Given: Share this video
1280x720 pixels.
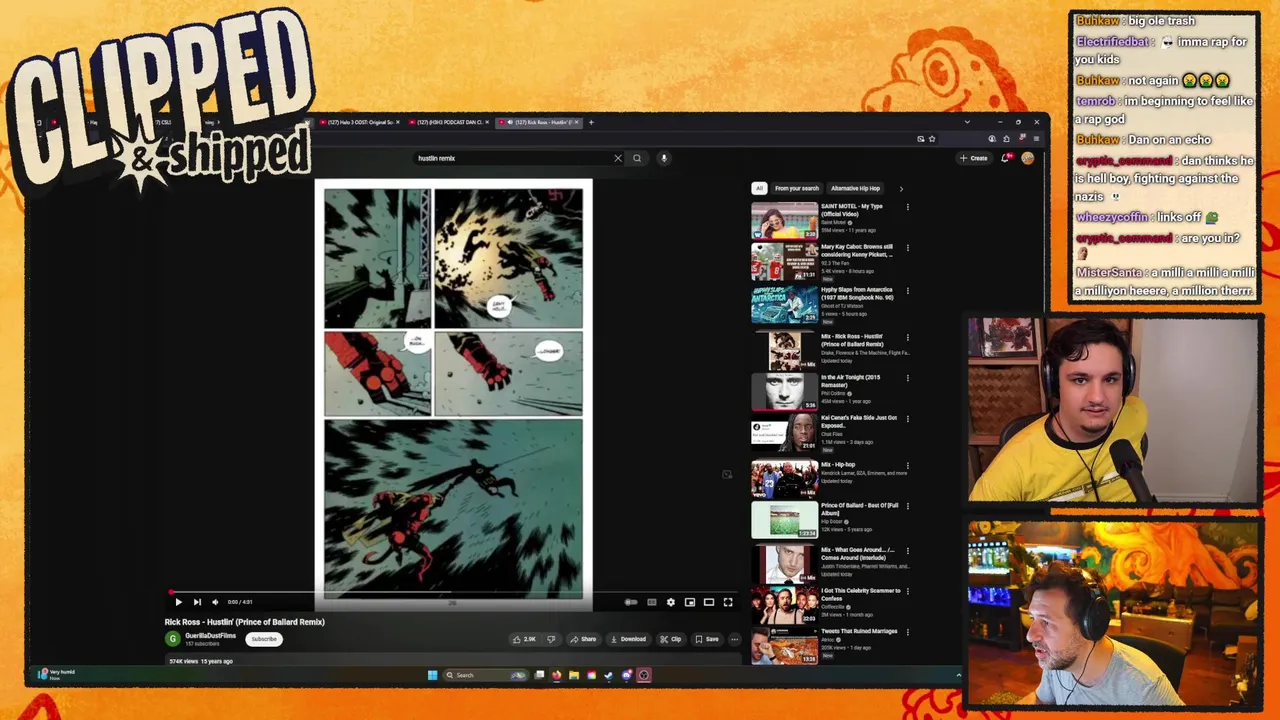Looking at the screenshot, I should click(x=583, y=639).
